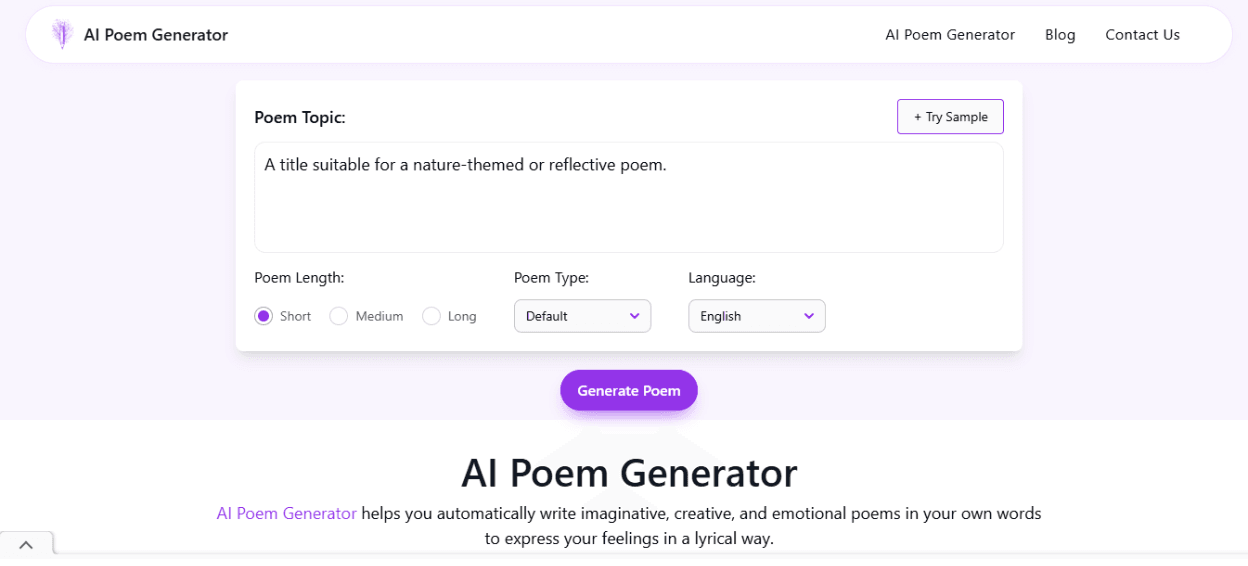Image resolution: width=1248 pixels, height=566 pixels.
Task: Click the AI Poem Generator brand name
Action: 156,35
